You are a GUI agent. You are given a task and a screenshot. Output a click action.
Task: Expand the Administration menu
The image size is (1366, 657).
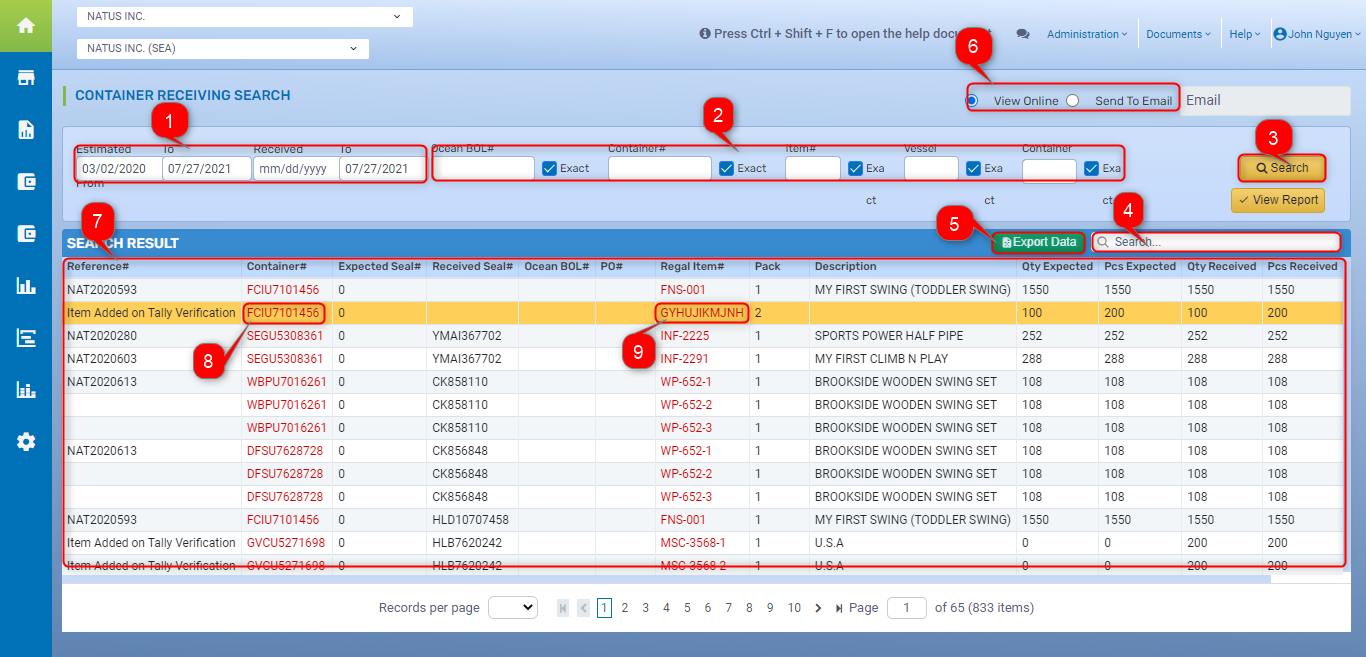click(1087, 34)
